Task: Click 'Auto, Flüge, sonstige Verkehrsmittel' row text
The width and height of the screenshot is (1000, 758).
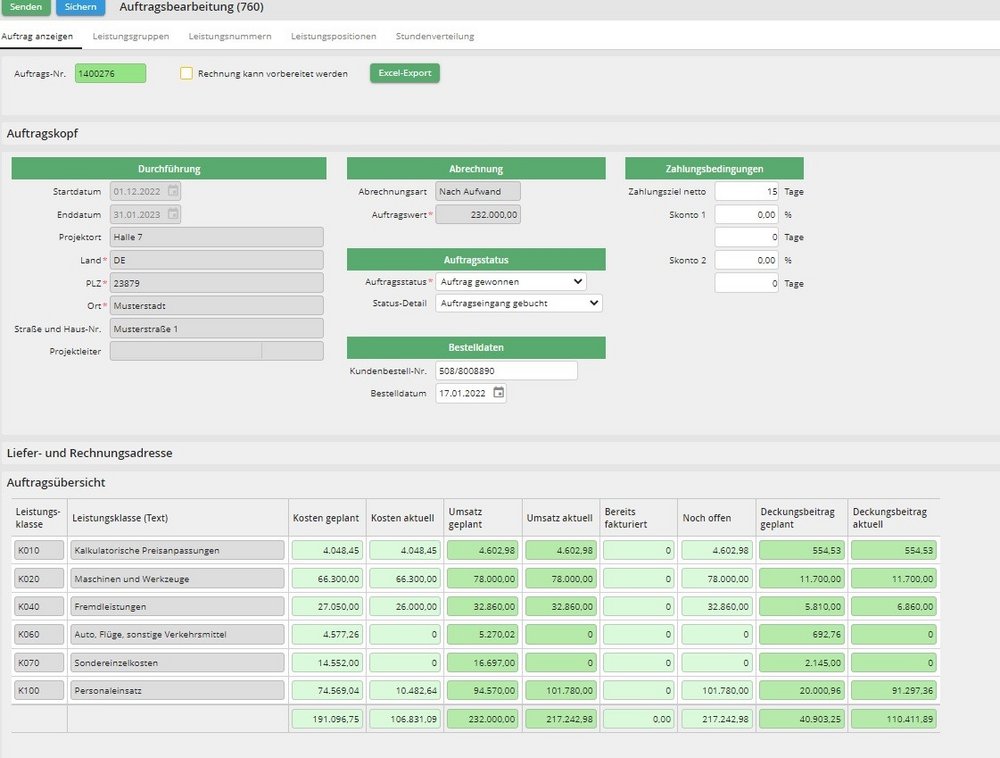Action: pos(151,634)
